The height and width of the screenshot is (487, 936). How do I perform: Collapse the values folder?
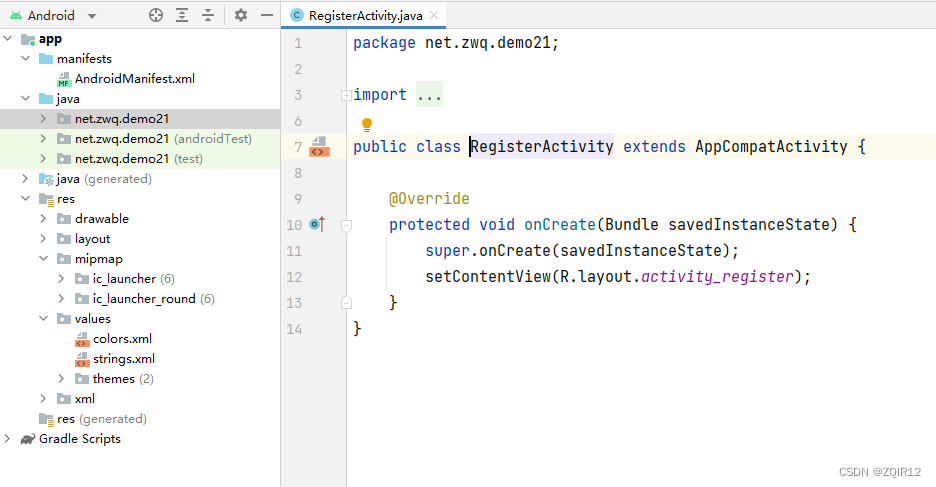[43, 319]
